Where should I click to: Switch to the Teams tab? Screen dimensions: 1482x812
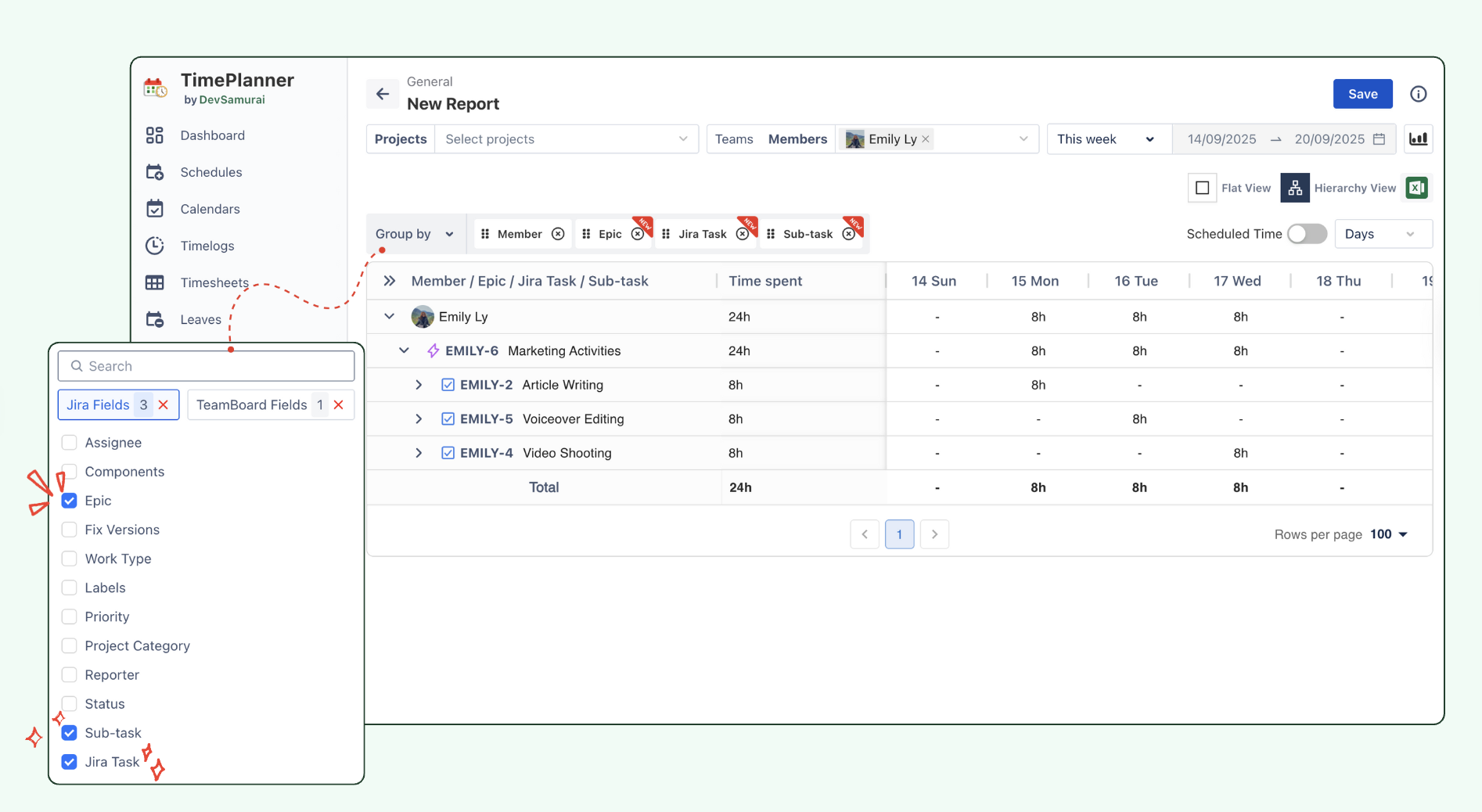(x=733, y=139)
